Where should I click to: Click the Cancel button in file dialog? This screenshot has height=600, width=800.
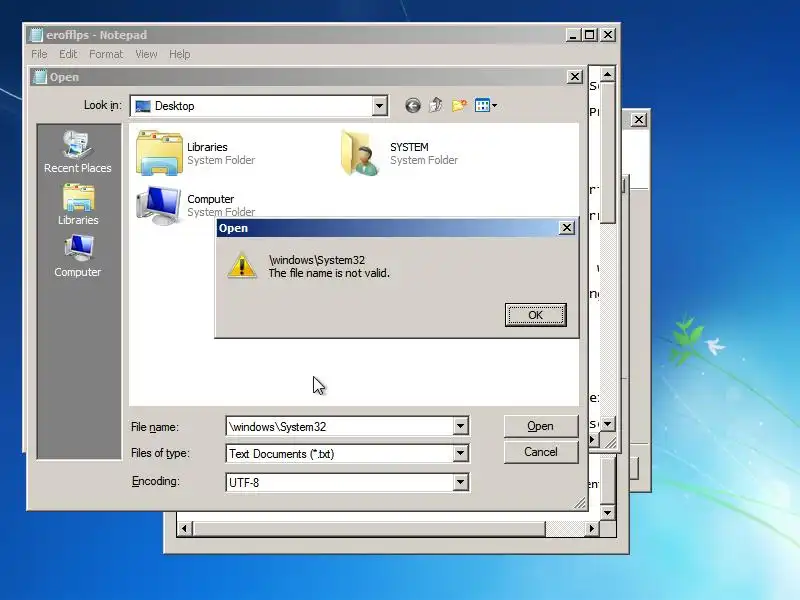pyautogui.click(x=540, y=452)
